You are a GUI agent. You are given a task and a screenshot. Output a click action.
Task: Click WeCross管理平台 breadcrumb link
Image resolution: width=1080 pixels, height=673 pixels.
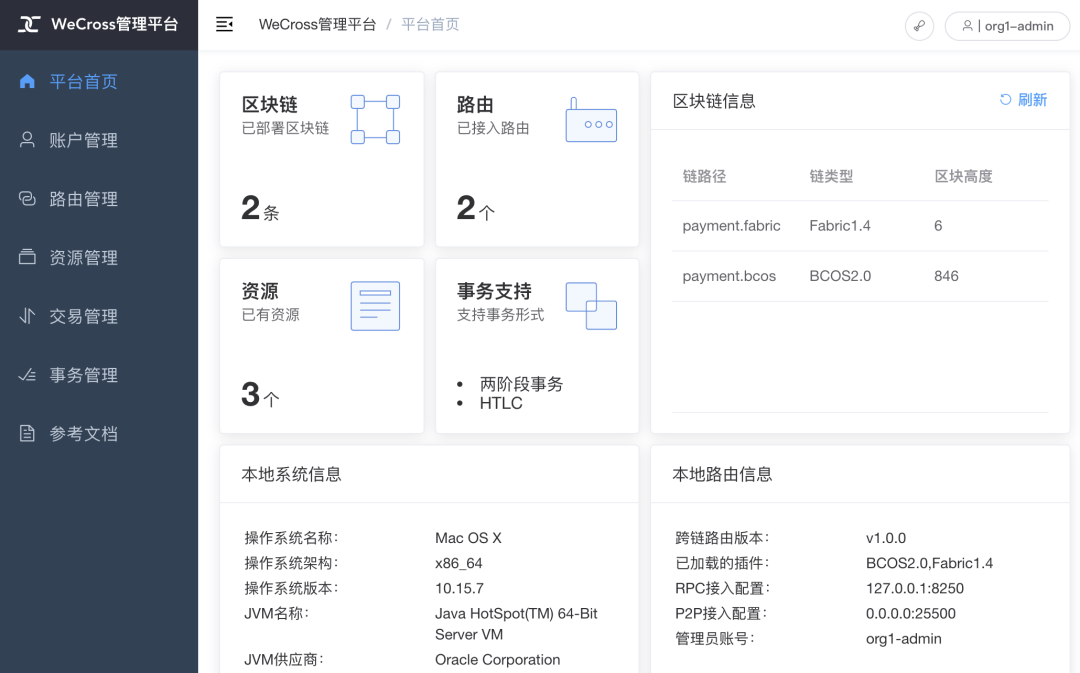[318, 25]
